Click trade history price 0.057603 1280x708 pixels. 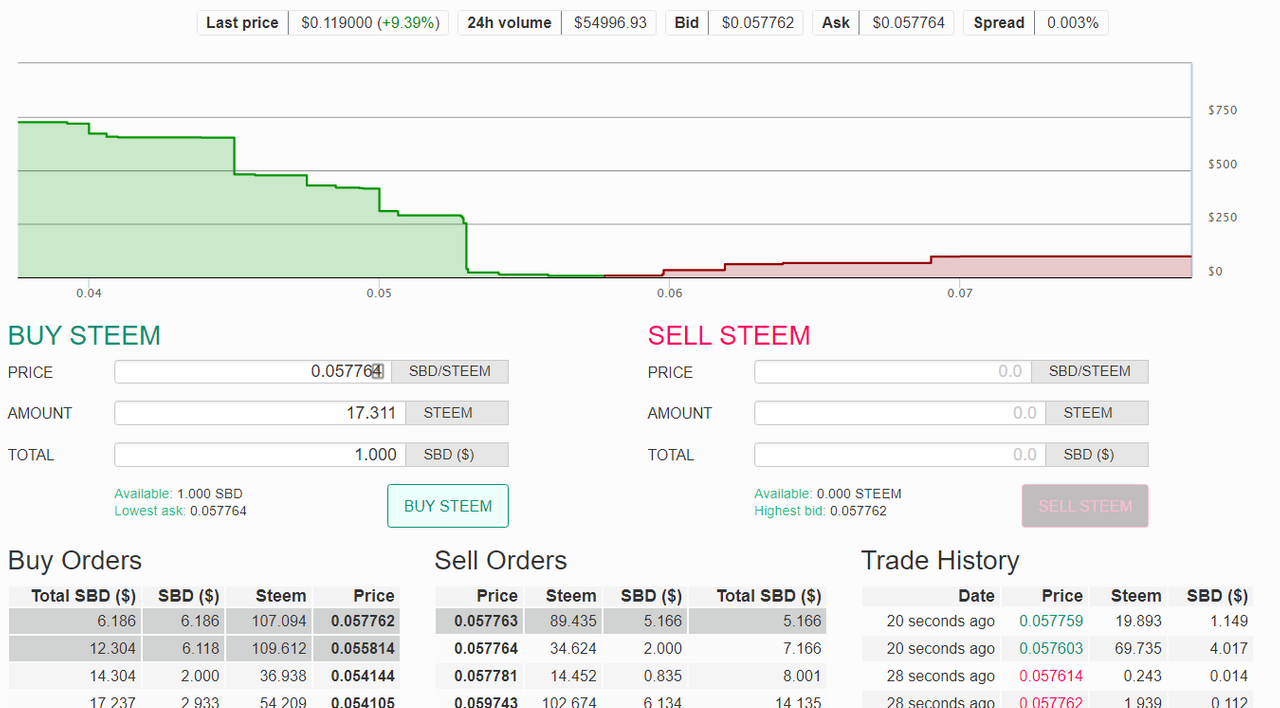[1051, 648]
